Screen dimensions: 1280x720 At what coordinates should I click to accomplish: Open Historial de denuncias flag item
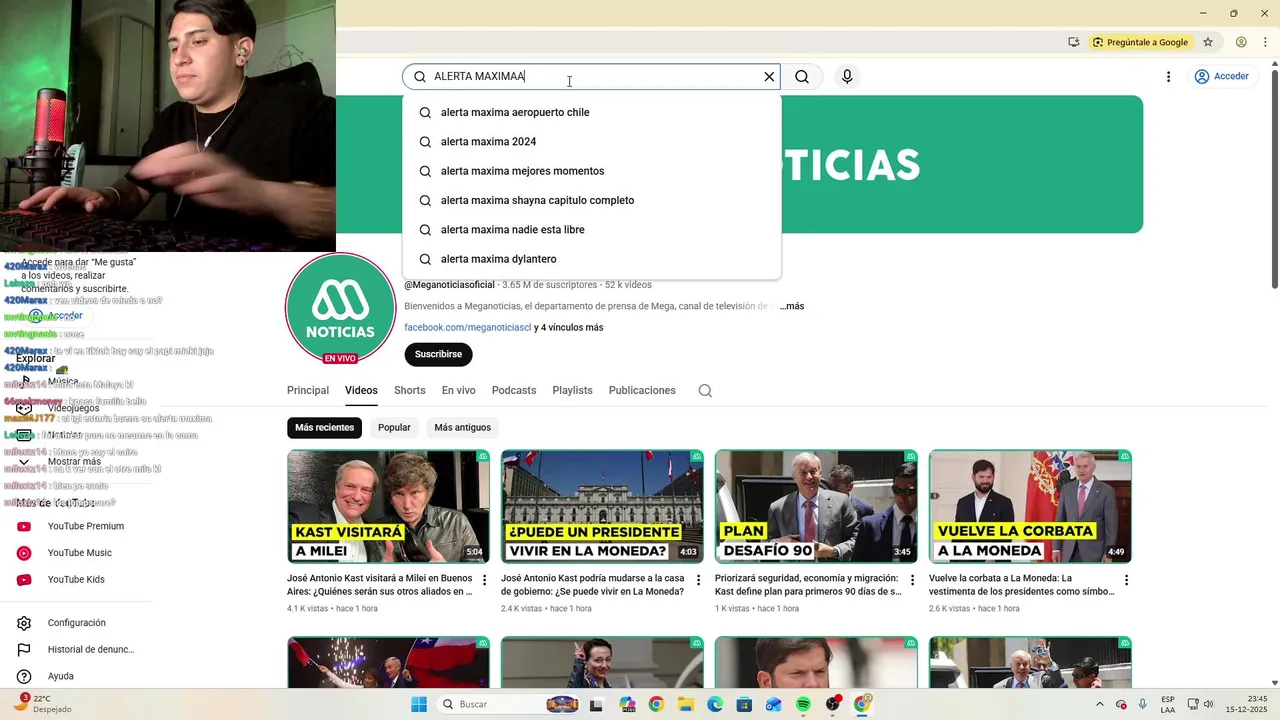[x=78, y=650]
